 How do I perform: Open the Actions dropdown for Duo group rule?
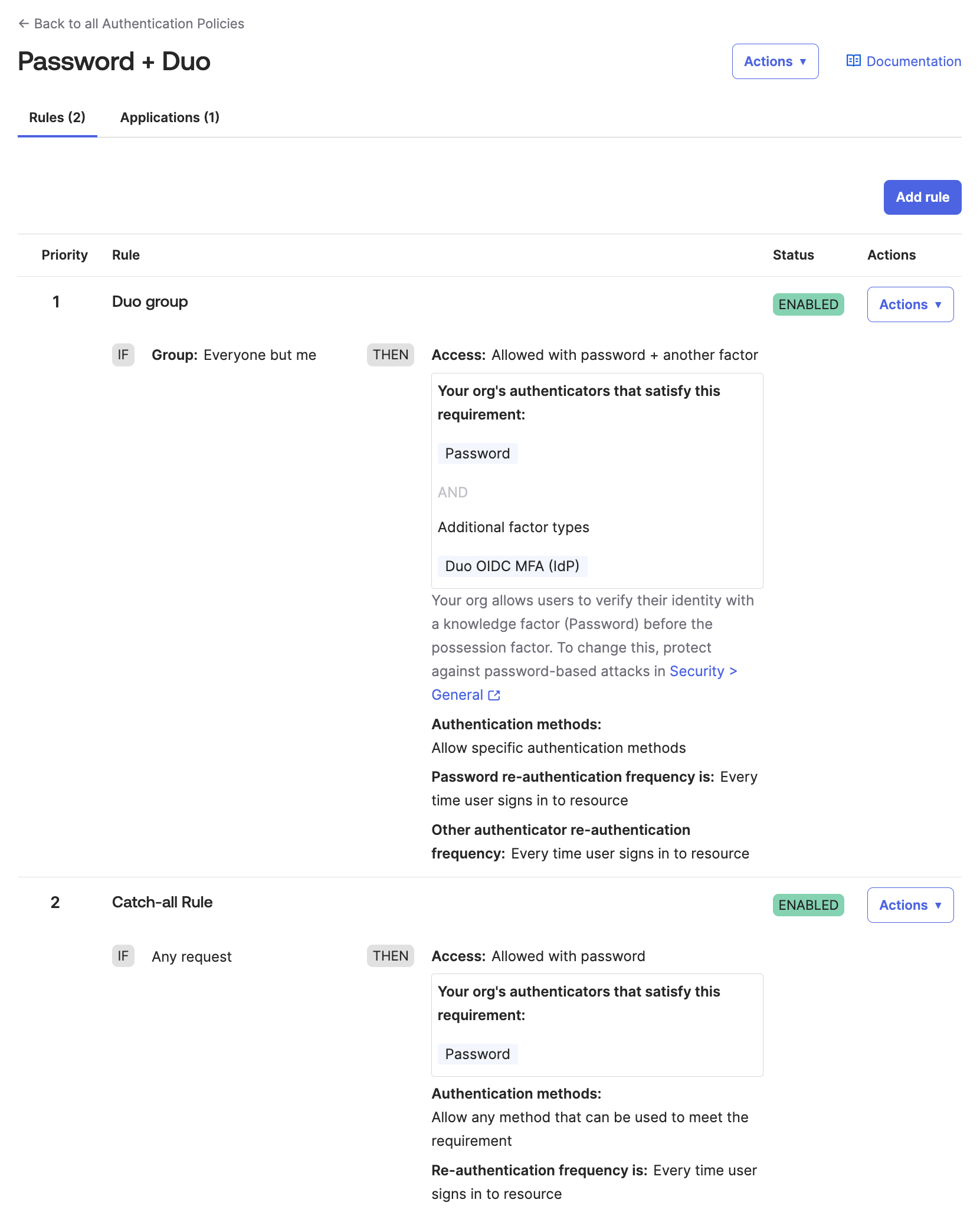[910, 304]
